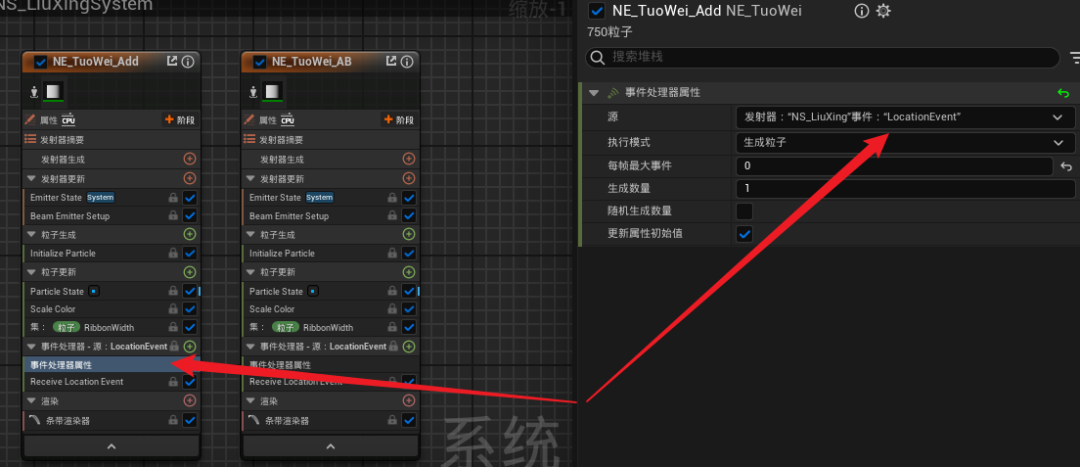
Task: Toggle NE_TuoWei_Add emitter enabled checkbox on node
Action: click(41, 61)
